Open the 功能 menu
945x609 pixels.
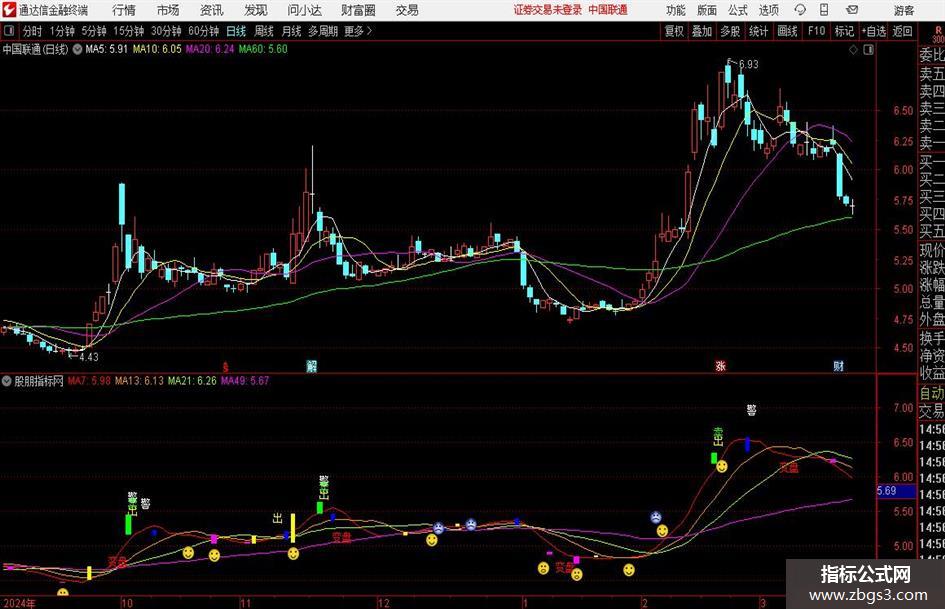[x=676, y=10]
